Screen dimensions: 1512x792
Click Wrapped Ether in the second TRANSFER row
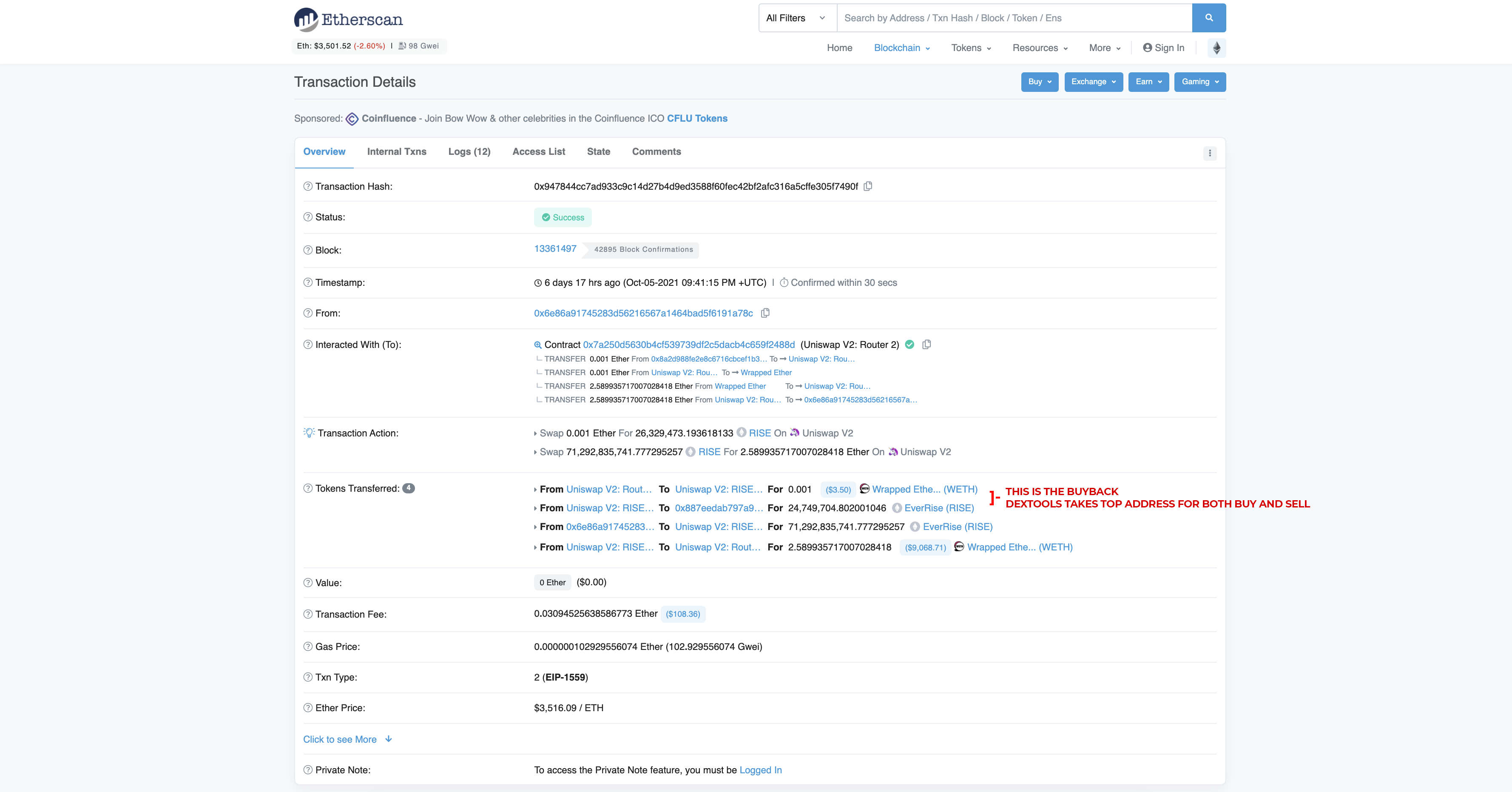click(766, 372)
